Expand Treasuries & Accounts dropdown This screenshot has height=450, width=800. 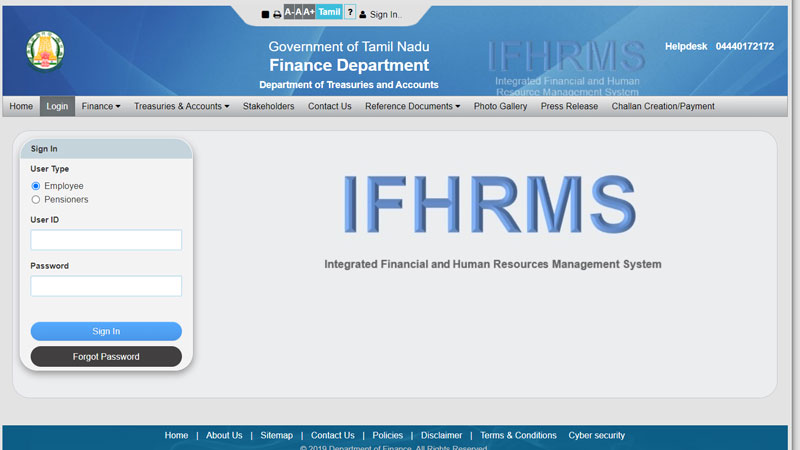pyautogui.click(x=182, y=106)
